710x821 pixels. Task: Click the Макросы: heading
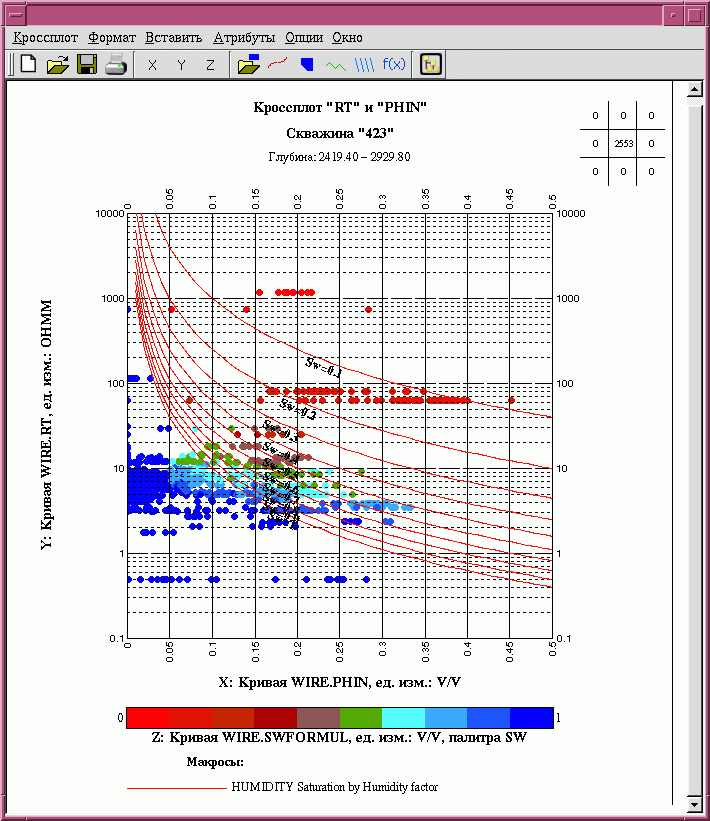[215, 762]
